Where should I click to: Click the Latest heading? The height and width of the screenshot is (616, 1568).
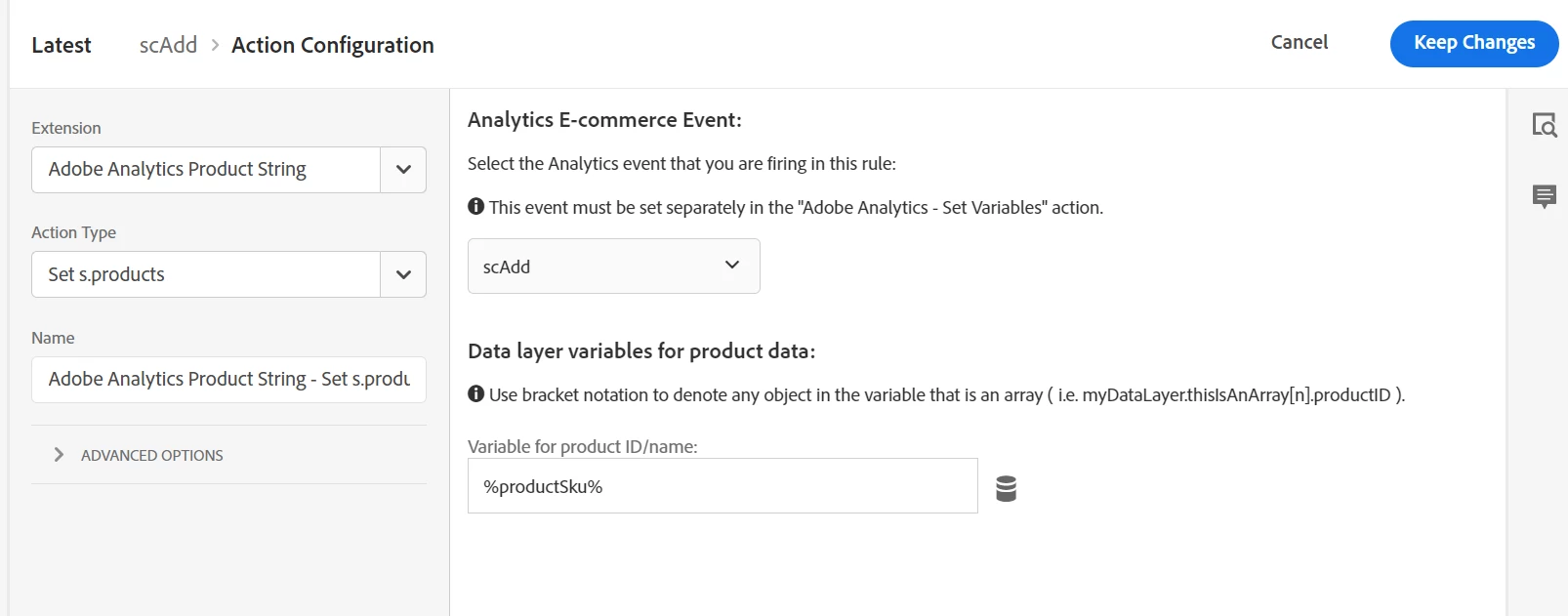[x=62, y=45]
